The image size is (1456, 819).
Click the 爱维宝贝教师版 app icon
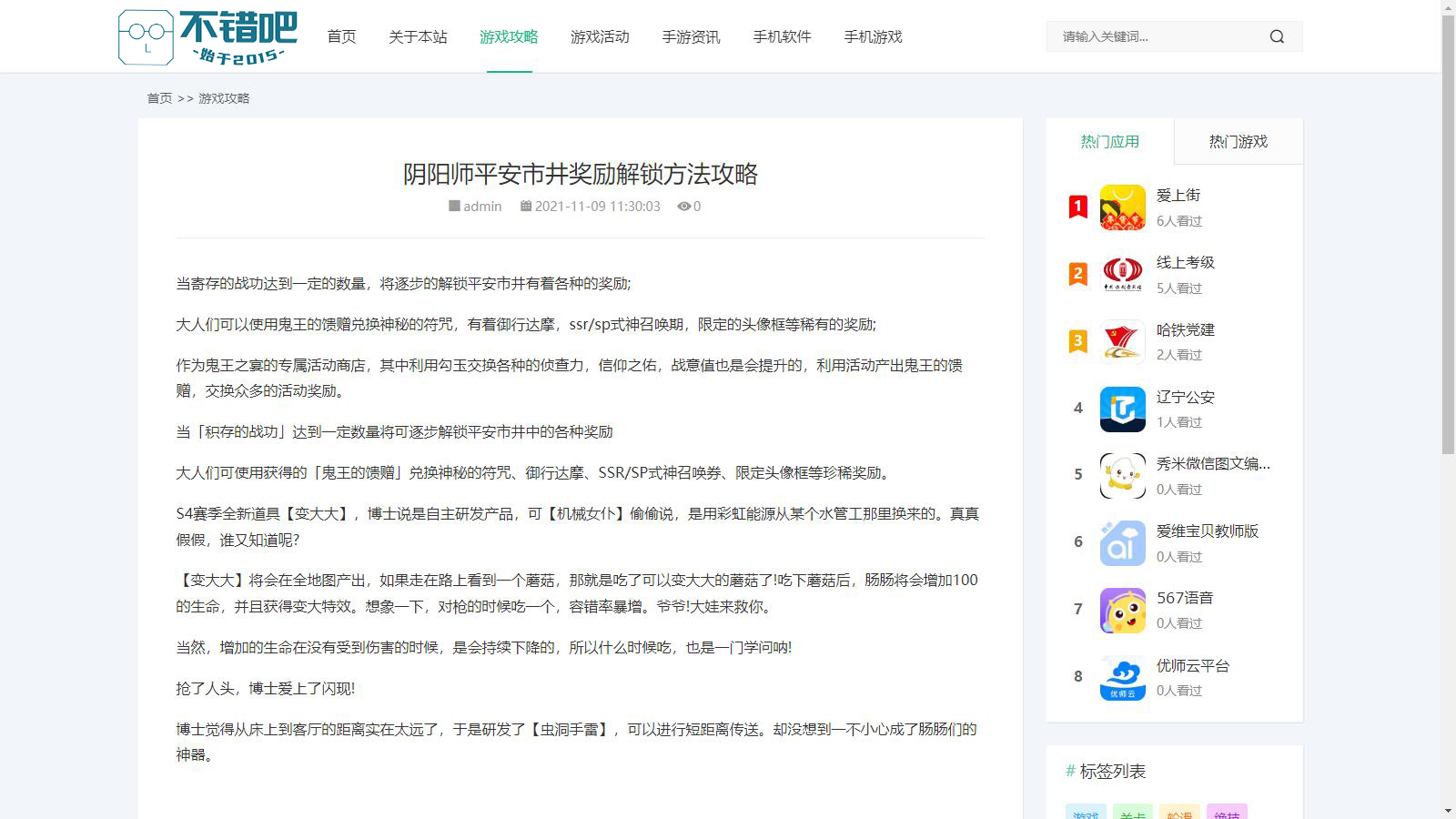pyautogui.click(x=1122, y=542)
